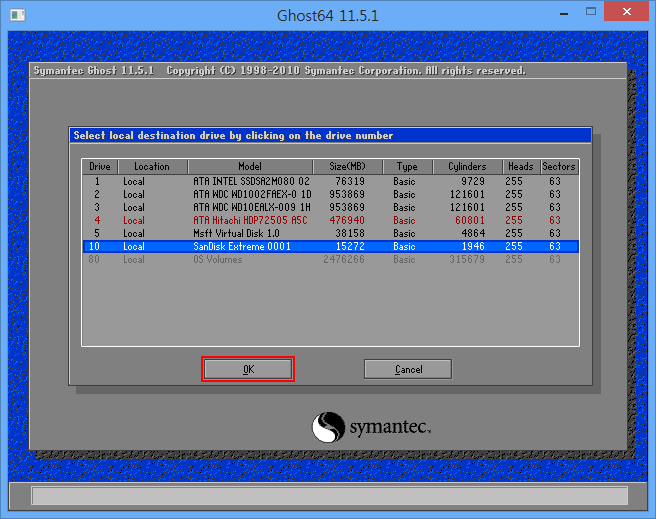Maximize the Ghost64 window
The image size is (656, 519).
pyautogui.click(x=591, y=12)
